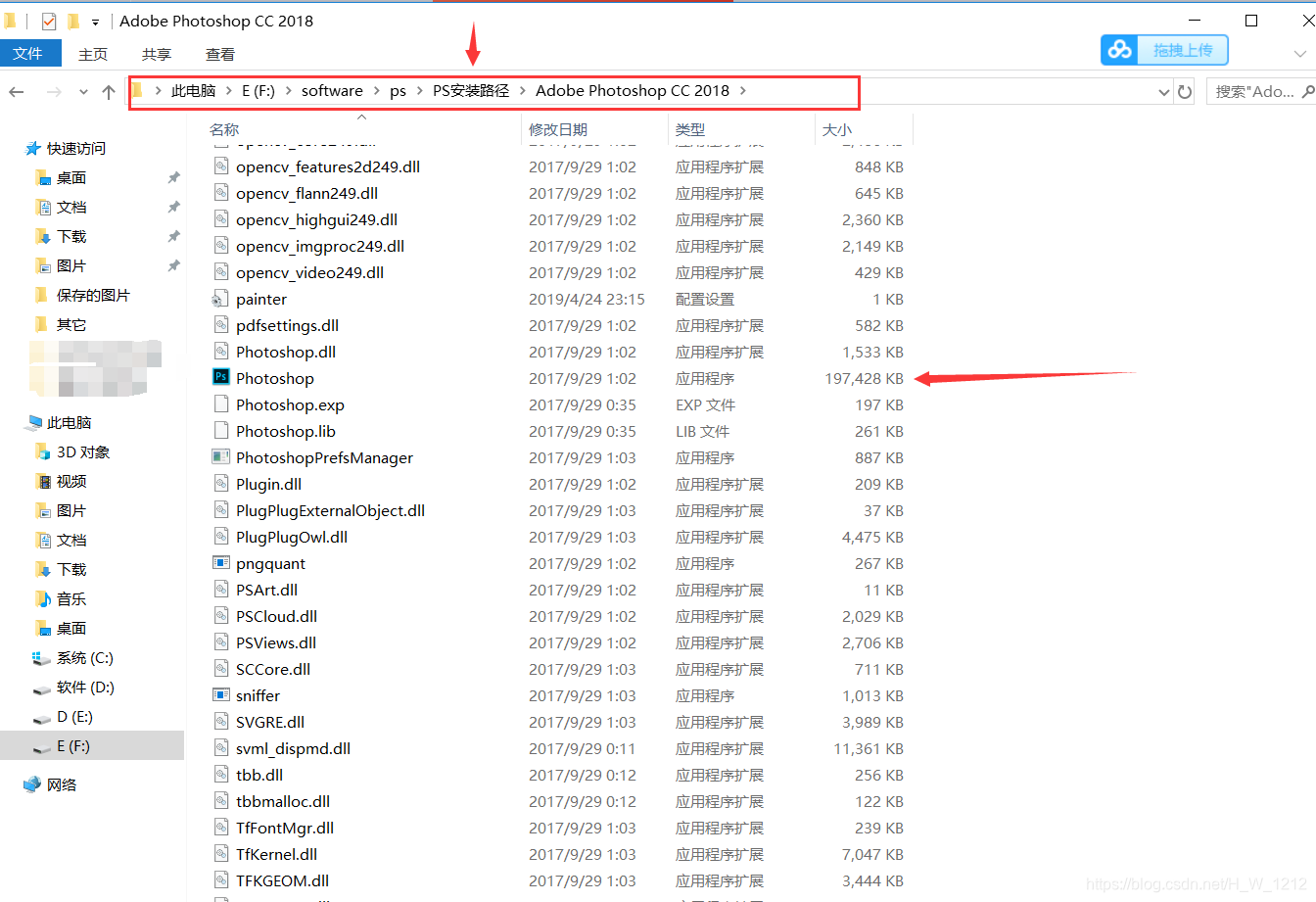Screen dimensions: 1316x902
Task: Open 保存的图片 folder in quick access
Action: click(92, 295)
